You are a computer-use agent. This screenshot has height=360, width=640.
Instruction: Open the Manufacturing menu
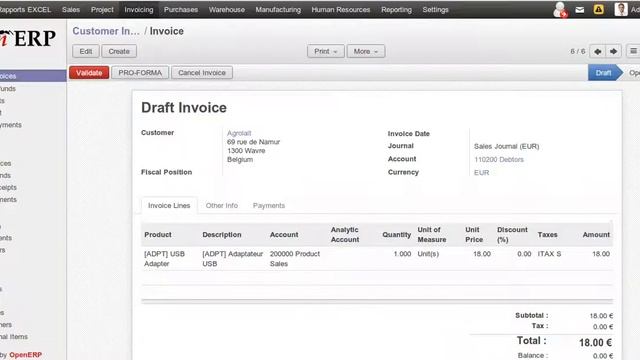(278, 9)
